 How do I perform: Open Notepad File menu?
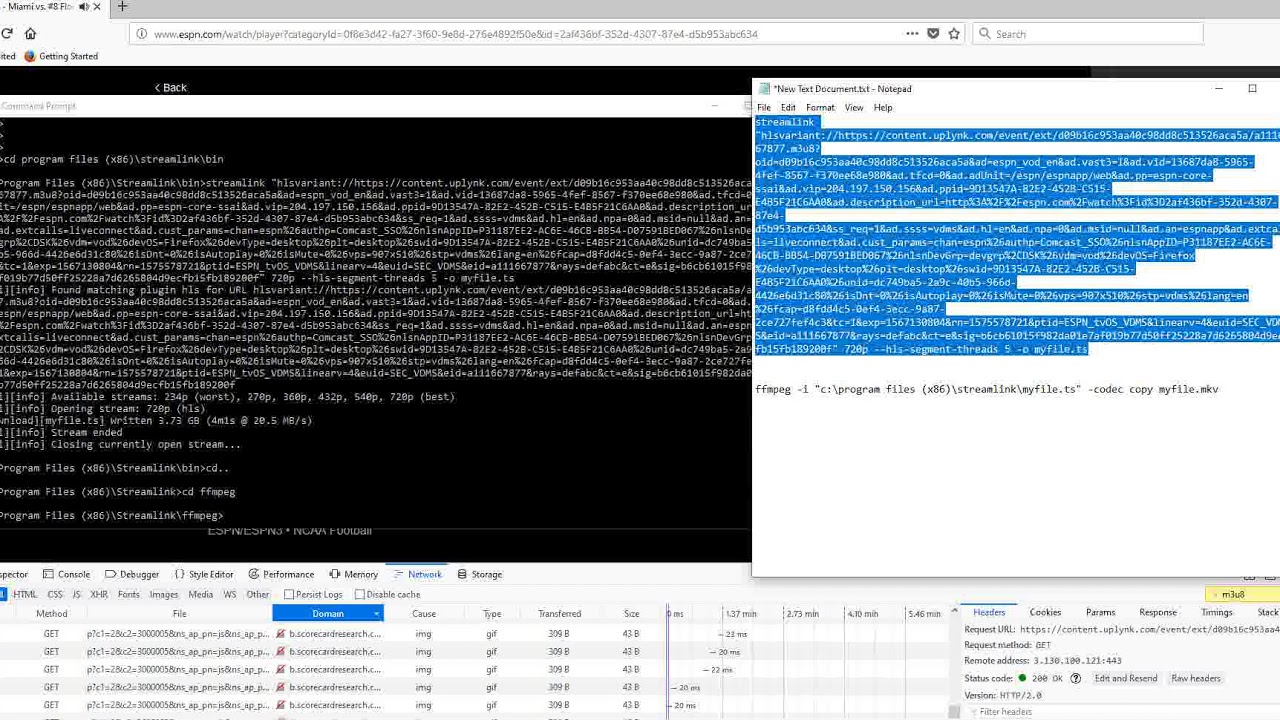tap(764, 108)
